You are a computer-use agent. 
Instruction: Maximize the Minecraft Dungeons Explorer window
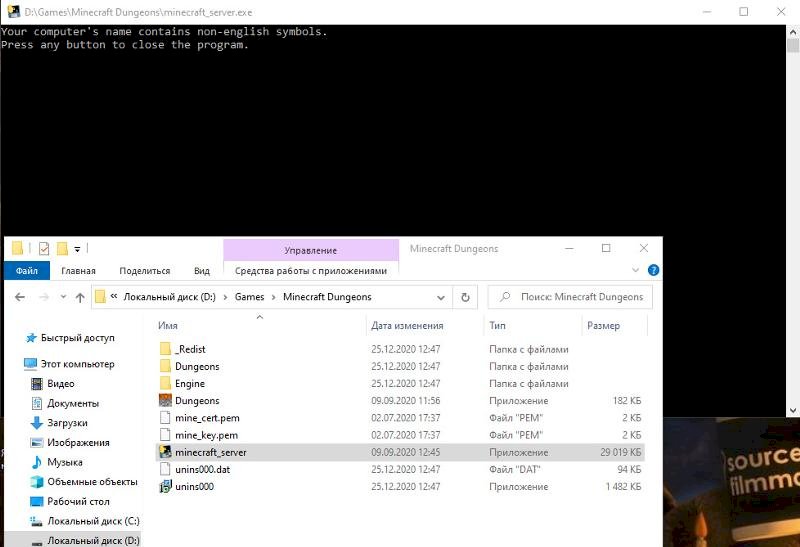coord(606,248)
